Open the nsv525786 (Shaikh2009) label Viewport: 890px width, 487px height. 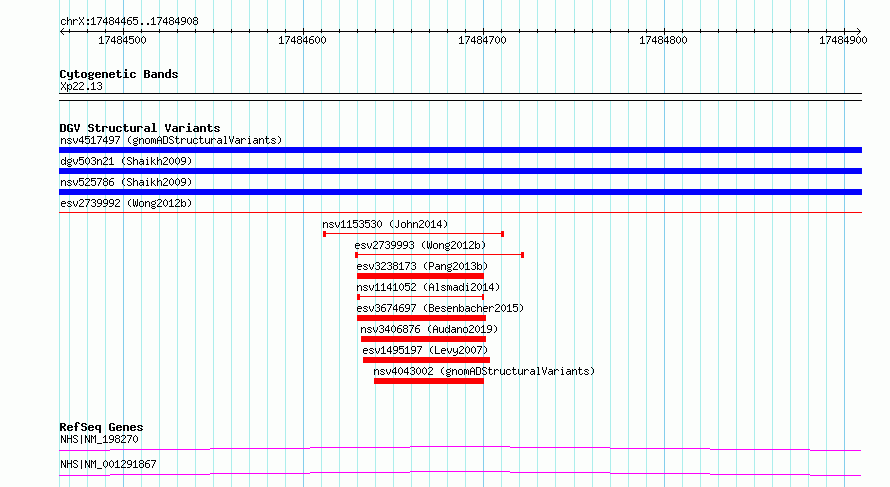point(126,182)
